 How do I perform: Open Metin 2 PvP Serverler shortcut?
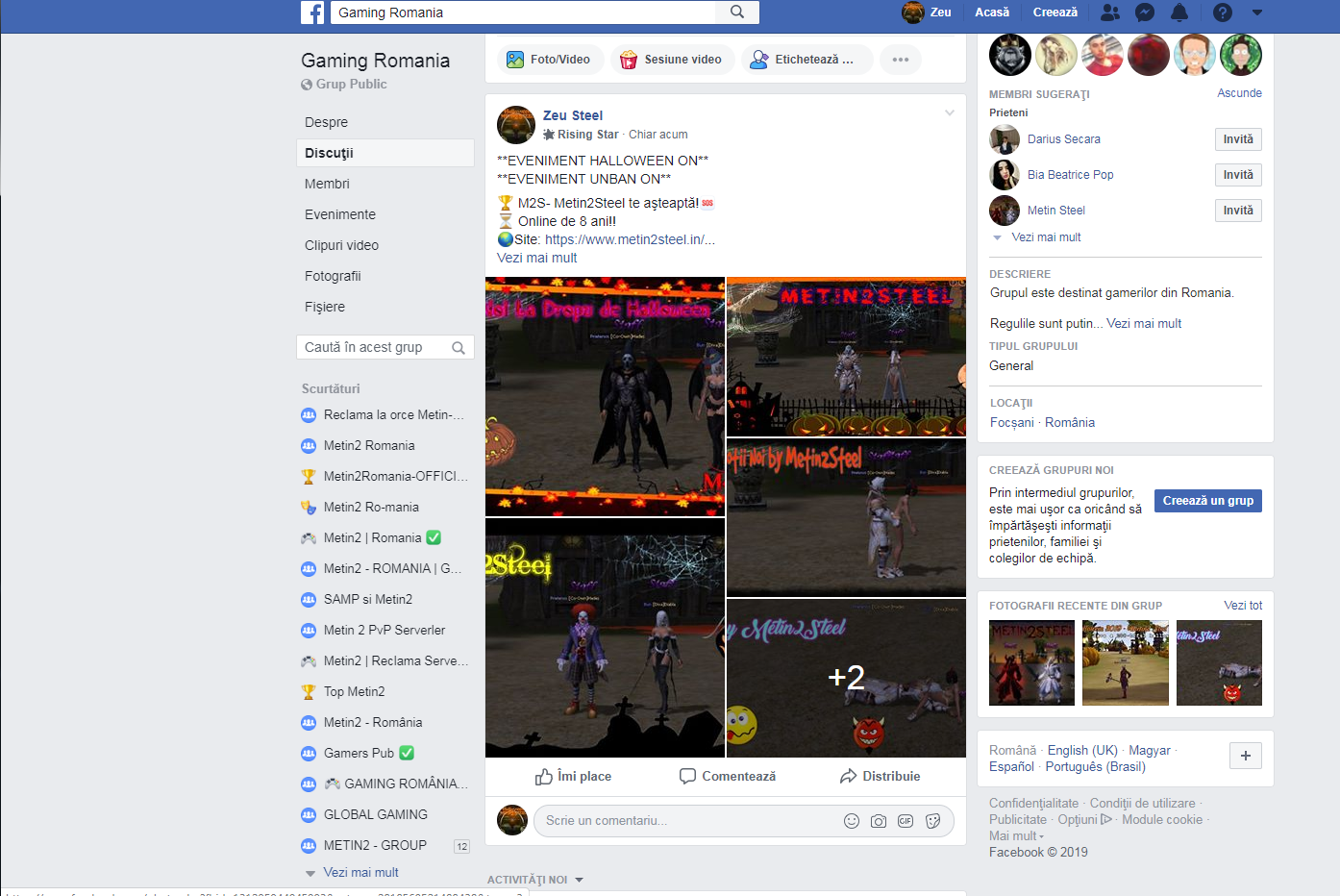click(385, 630)
